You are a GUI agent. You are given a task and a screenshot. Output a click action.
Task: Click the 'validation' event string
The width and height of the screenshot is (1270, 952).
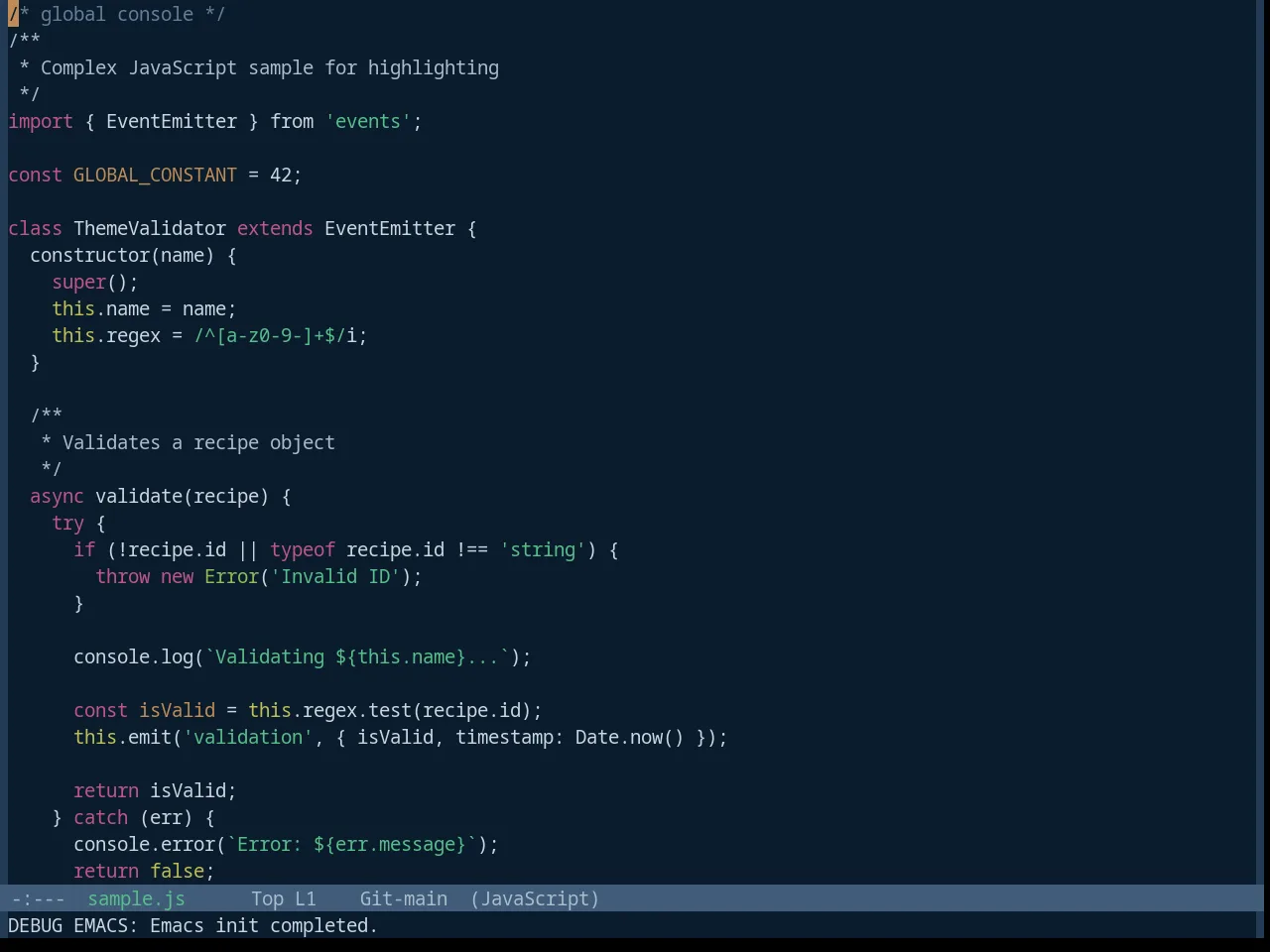[248, 737]
